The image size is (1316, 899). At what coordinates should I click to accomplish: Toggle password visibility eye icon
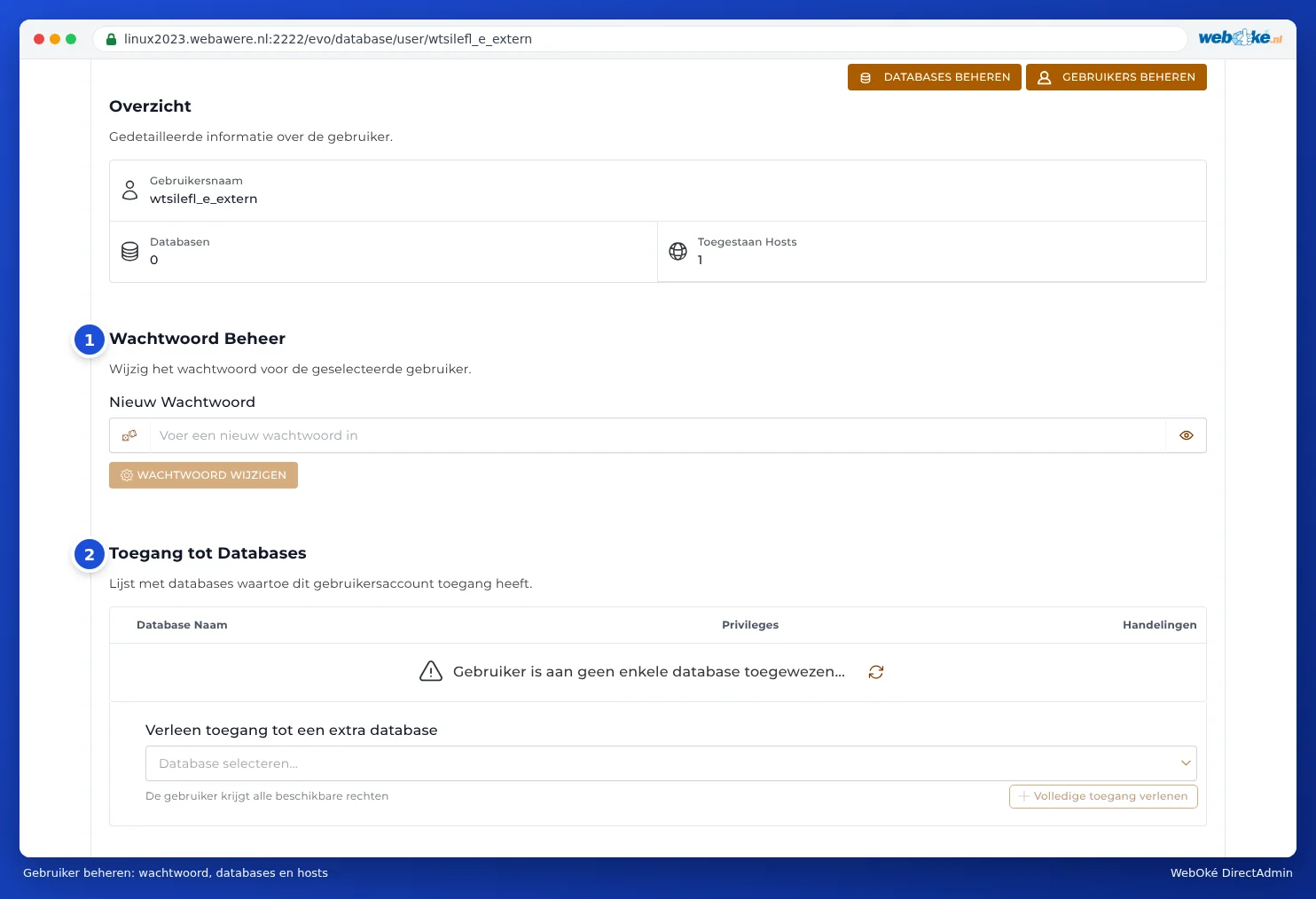[1187, 435]
